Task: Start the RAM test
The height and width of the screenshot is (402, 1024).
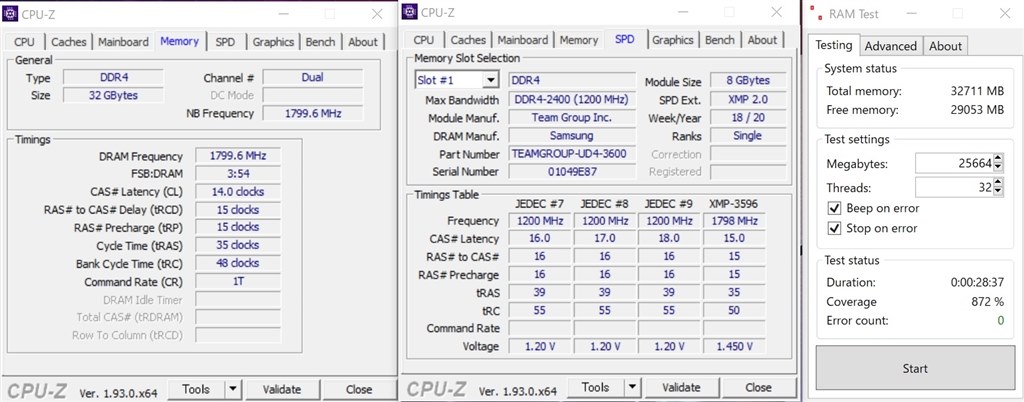Action: click(915, 369)
